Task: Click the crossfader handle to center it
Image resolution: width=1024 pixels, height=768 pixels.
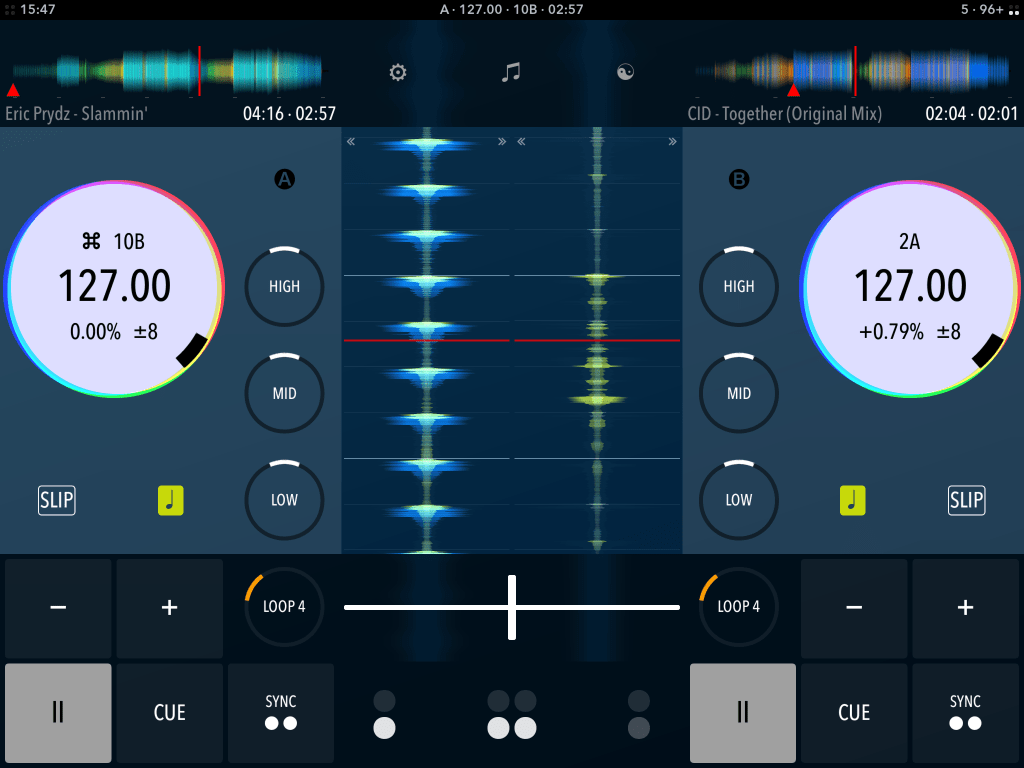Action: (x=511, y=607)
